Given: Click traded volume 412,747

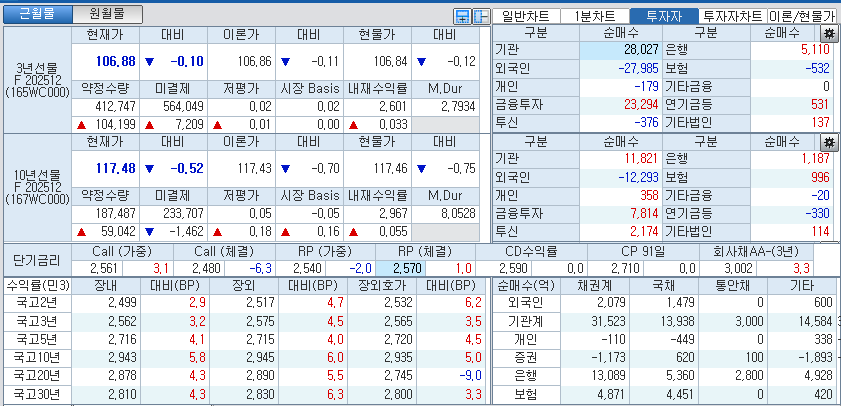Looking at the screenshot, I should (x=115, y=106).
